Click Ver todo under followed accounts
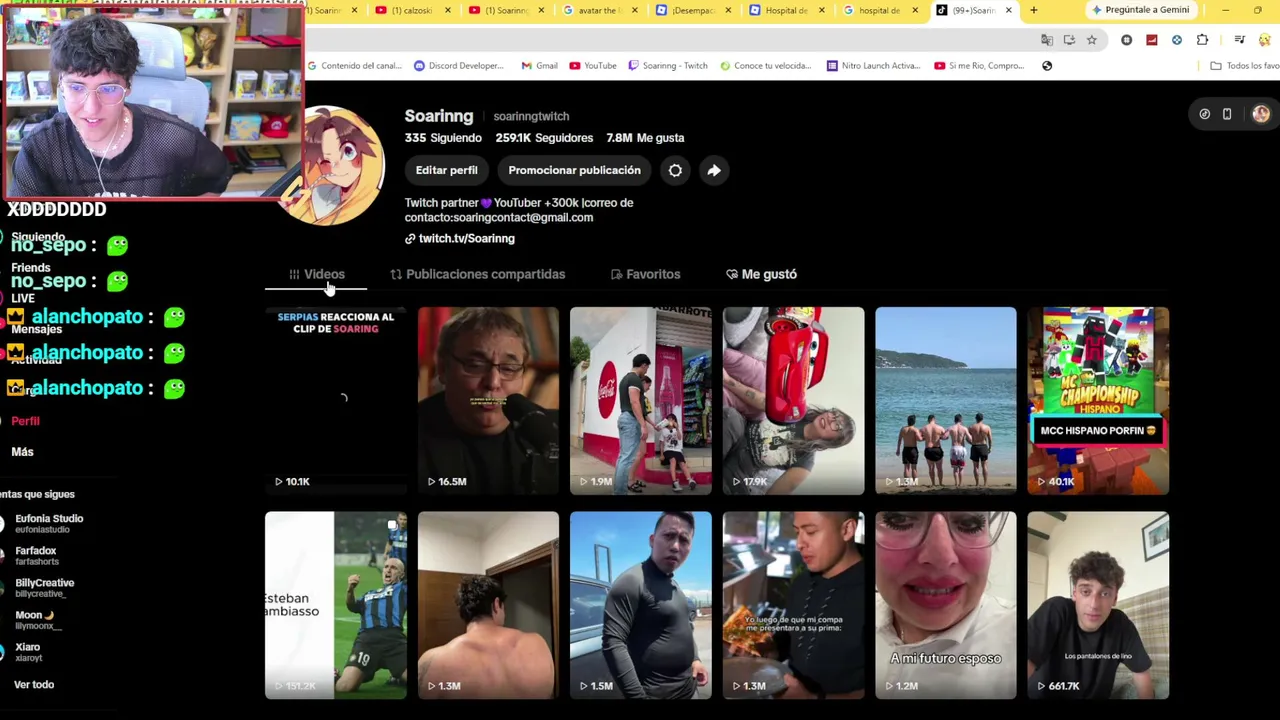The height and width of the screenshot is (720, 1280). [x=34, y=685]
